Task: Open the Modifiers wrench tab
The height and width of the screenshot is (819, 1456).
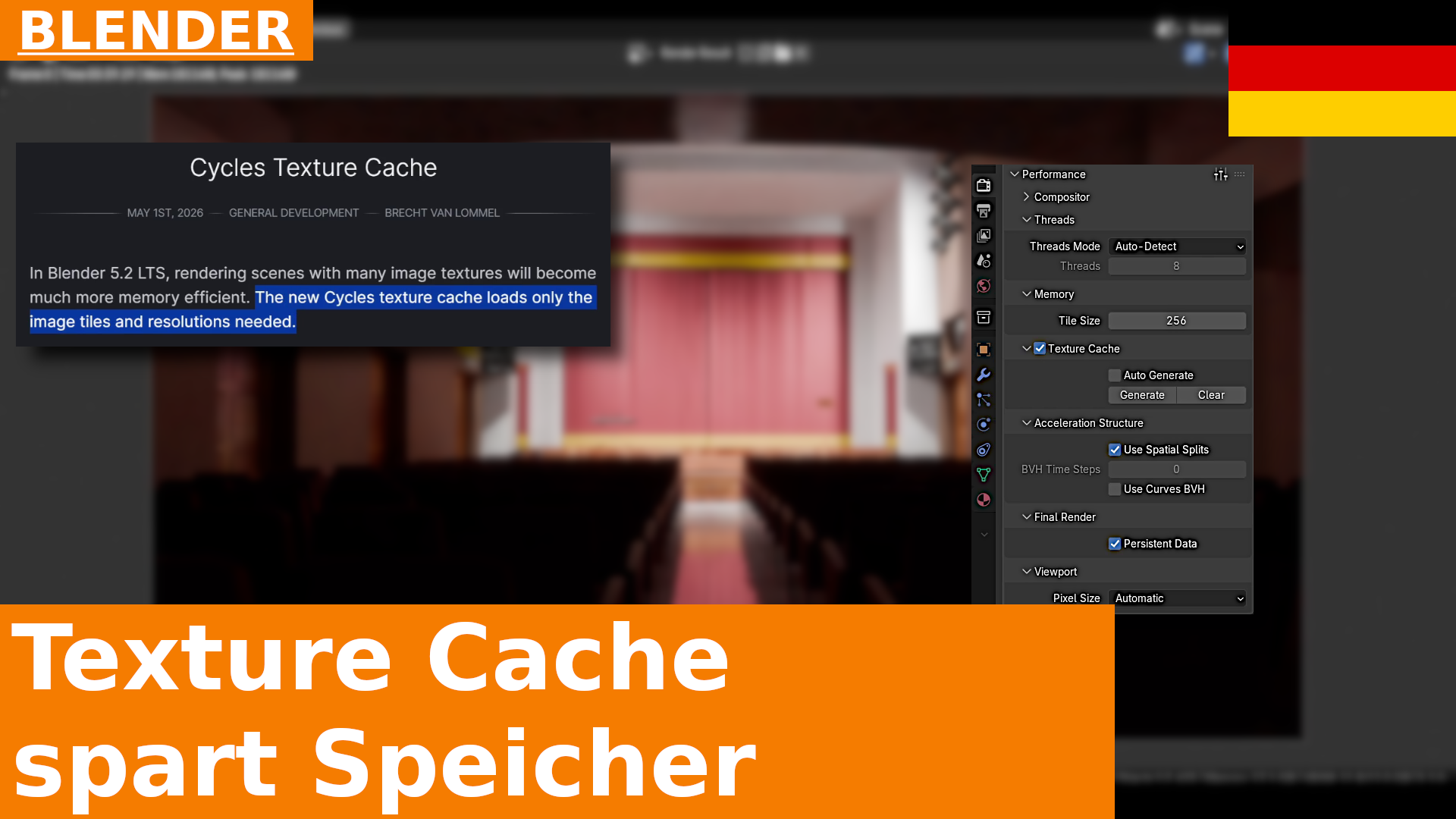Action: tap(984, 375)
